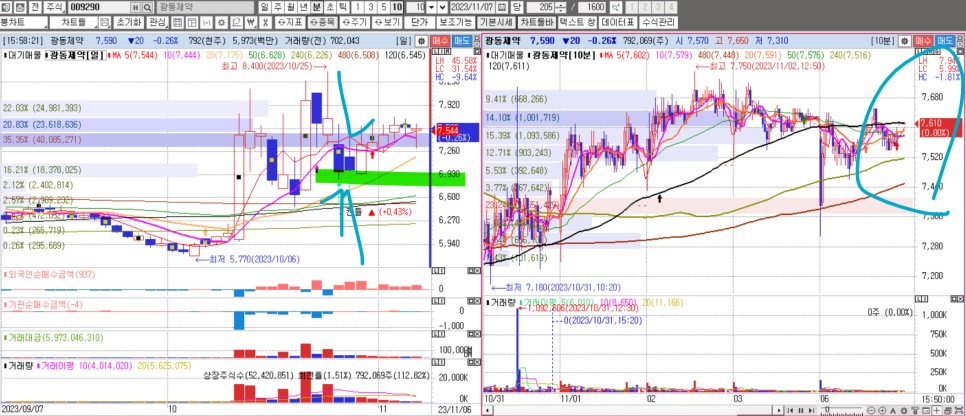Click the second top-left window icon
The width and height of the screenshot is (966, 416).
point(20,7)
